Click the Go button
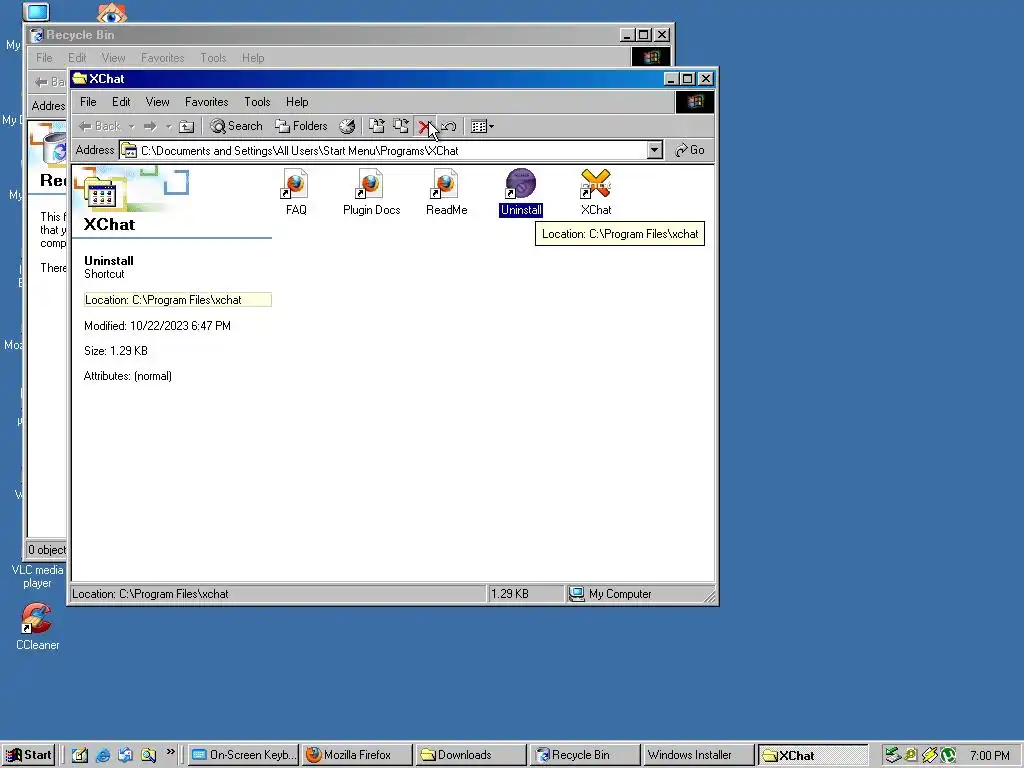 (690, 150)
